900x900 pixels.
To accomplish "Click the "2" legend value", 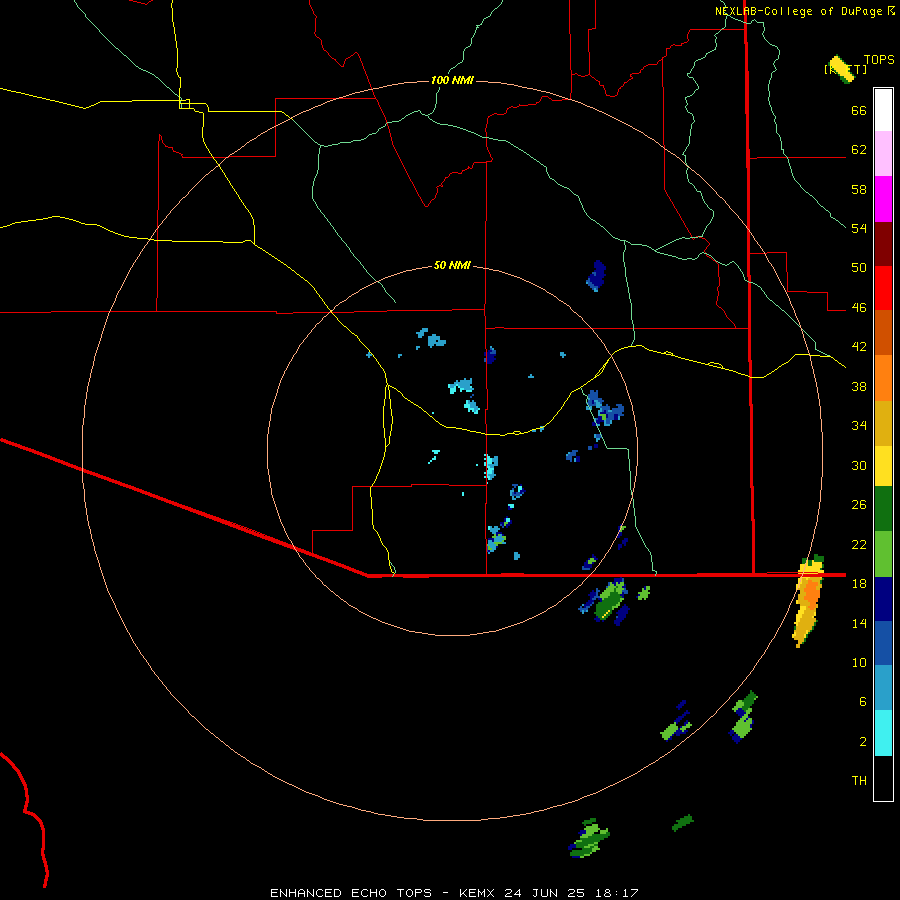I will pos(863,741).
